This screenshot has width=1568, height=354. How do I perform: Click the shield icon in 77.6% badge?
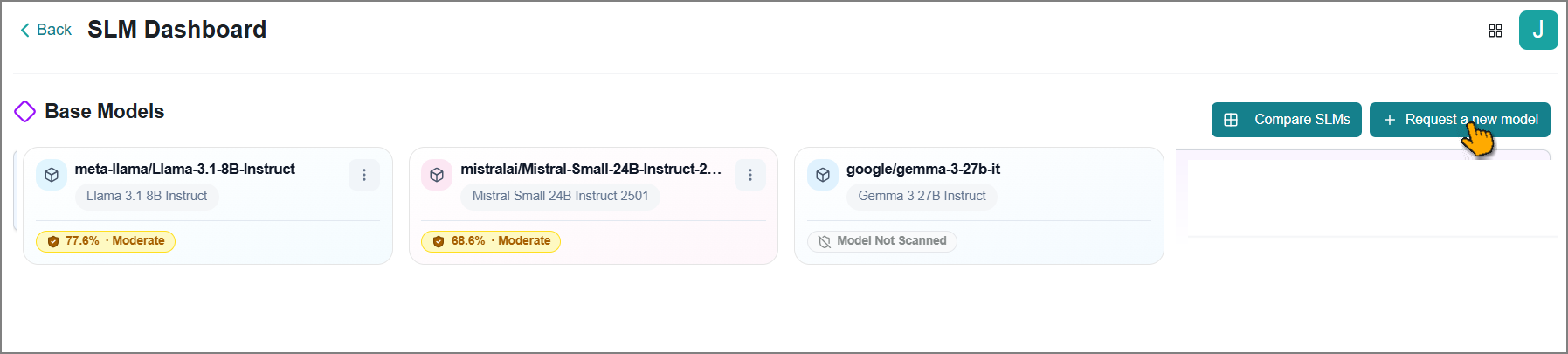pyautogui.click(x=53, y=241)
